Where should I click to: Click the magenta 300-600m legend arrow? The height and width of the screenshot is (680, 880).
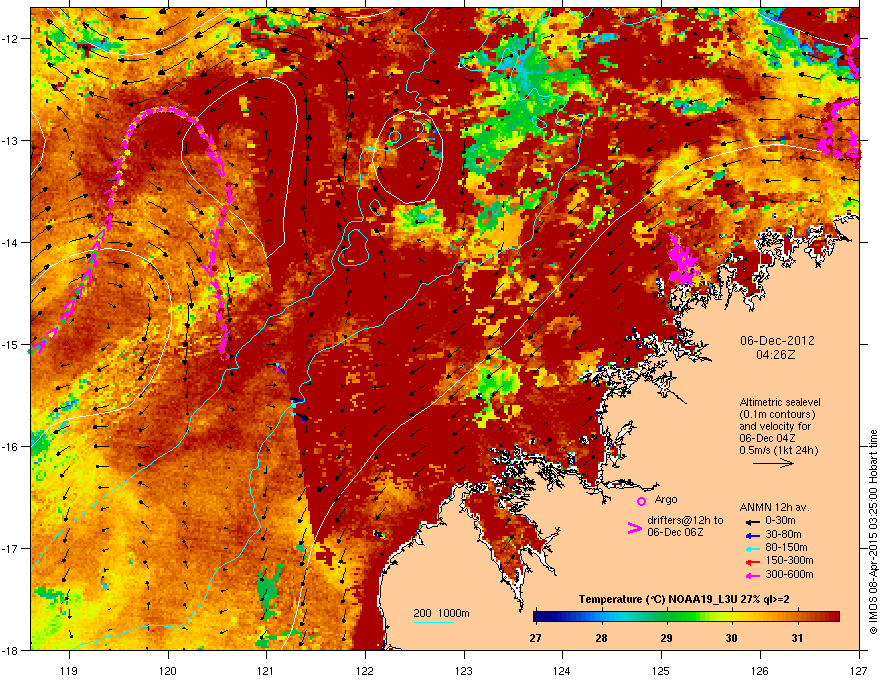tap(752, 575)
